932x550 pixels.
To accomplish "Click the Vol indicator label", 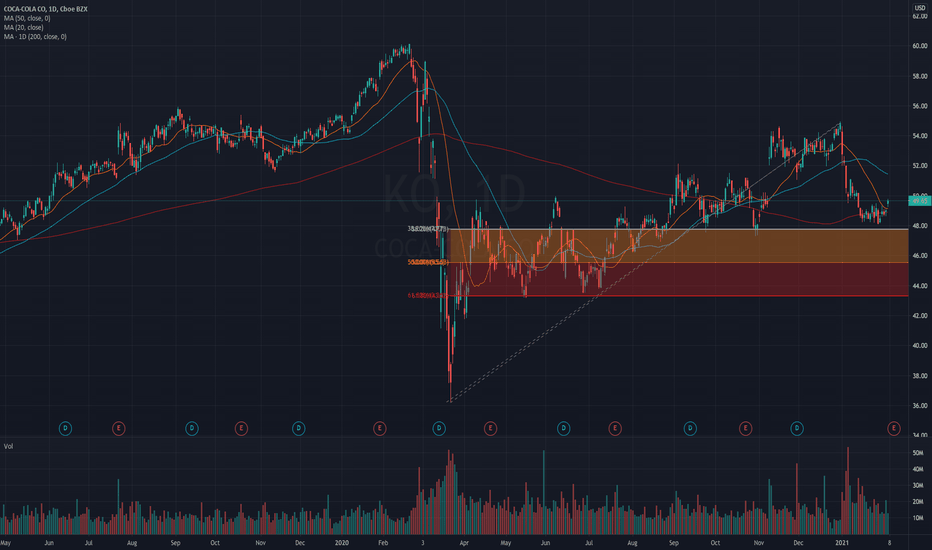I will coord(8,446).
